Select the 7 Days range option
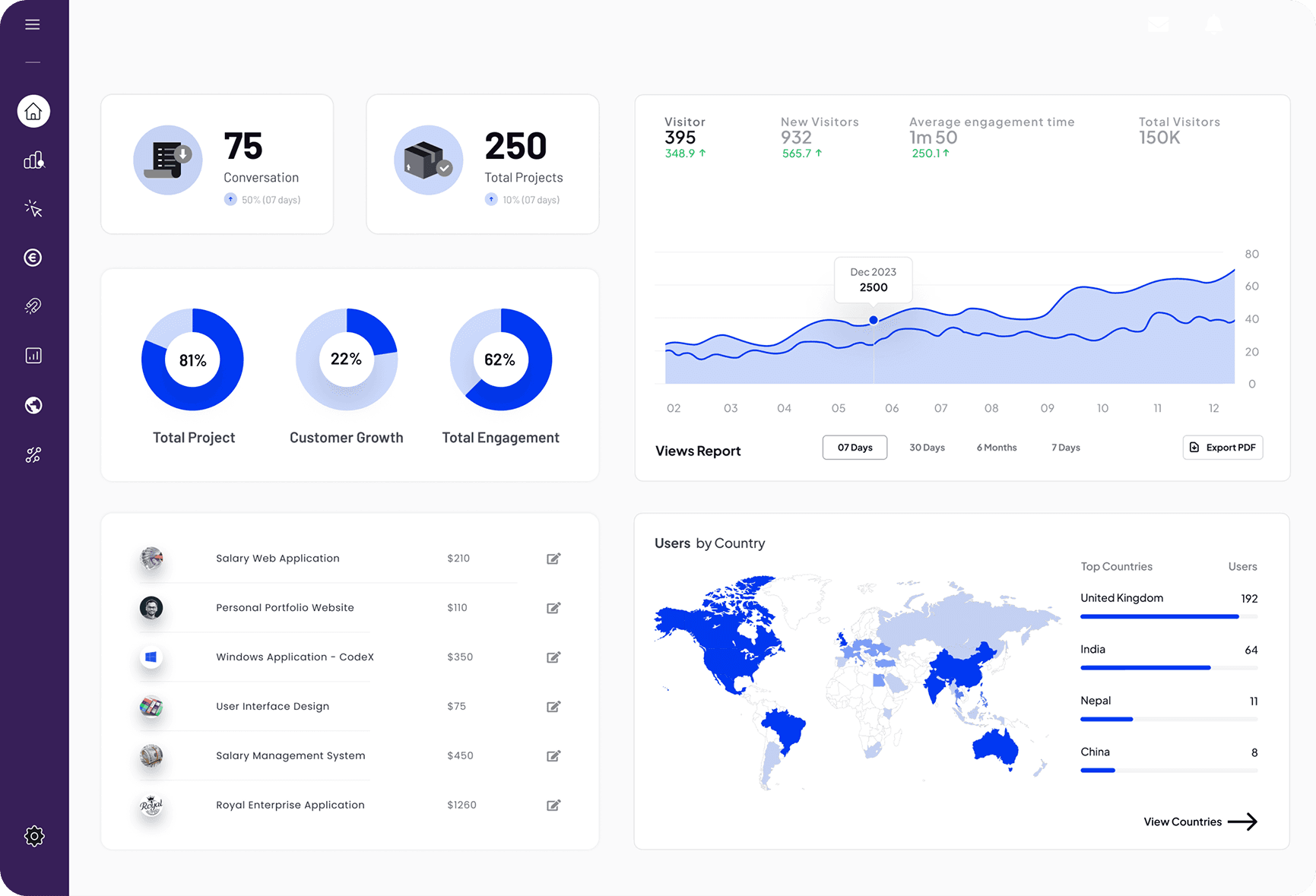The image size is (1316, 896). tap(1066, 448)
